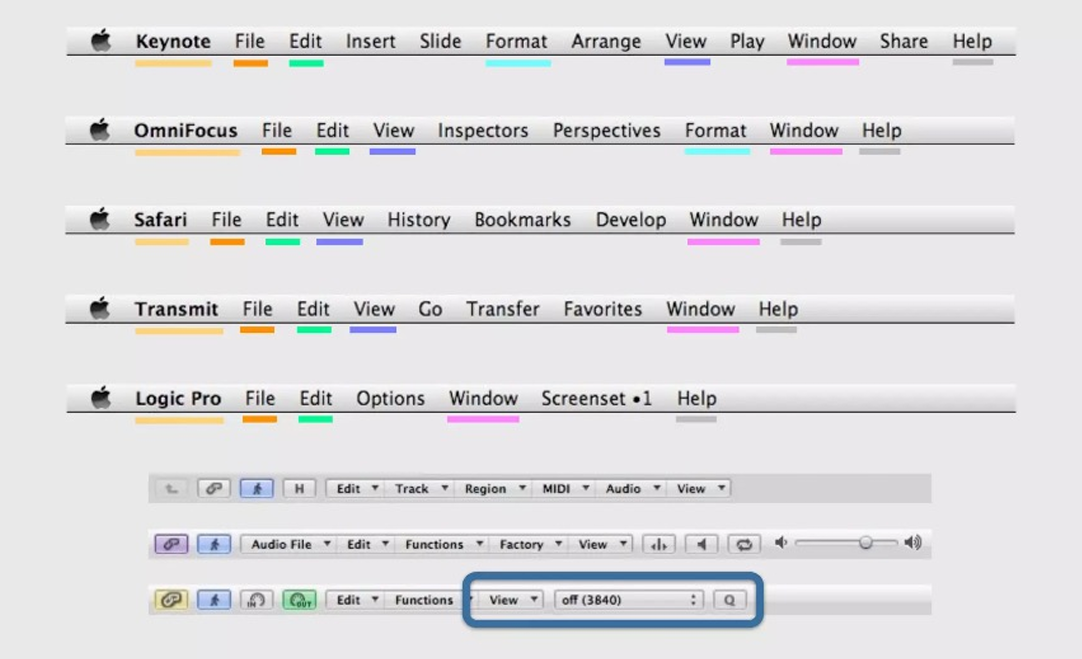Open the View dropdown next to off (3840)
This screenshot has height=659, width=1082.
(512, 600)
